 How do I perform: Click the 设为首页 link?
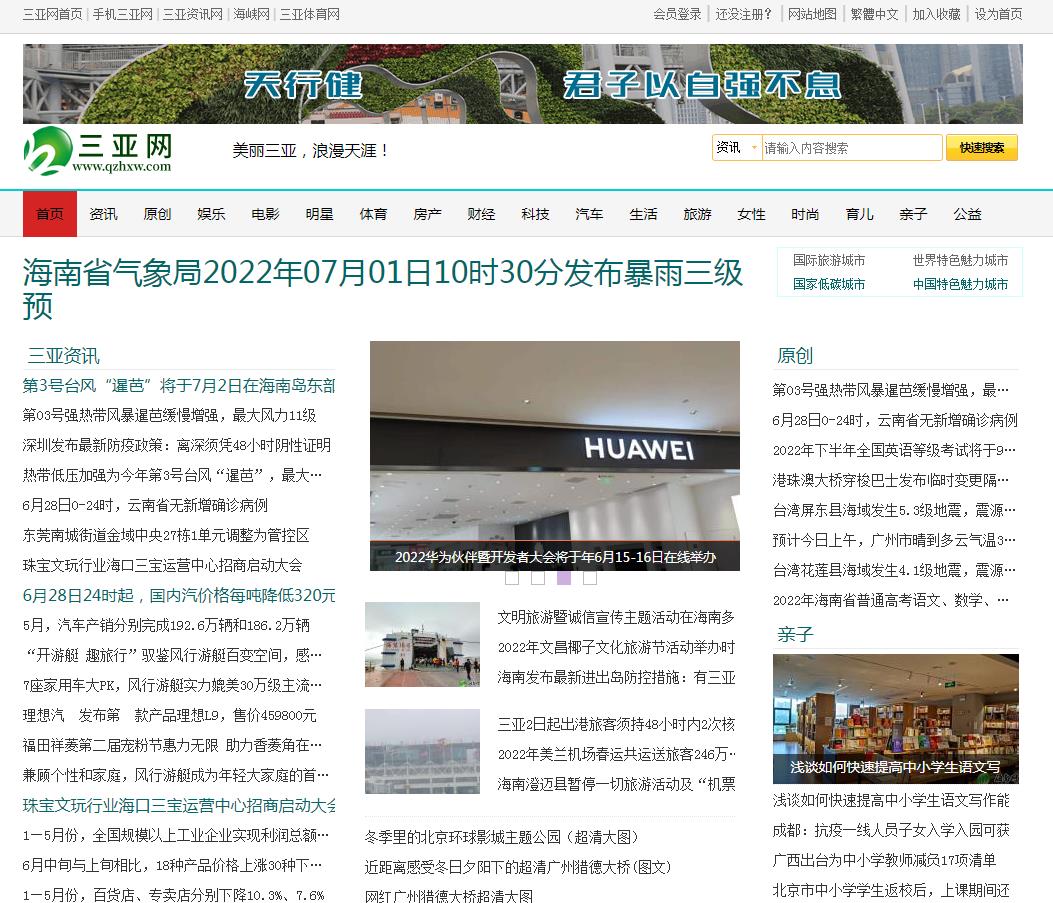click(999, 14)
